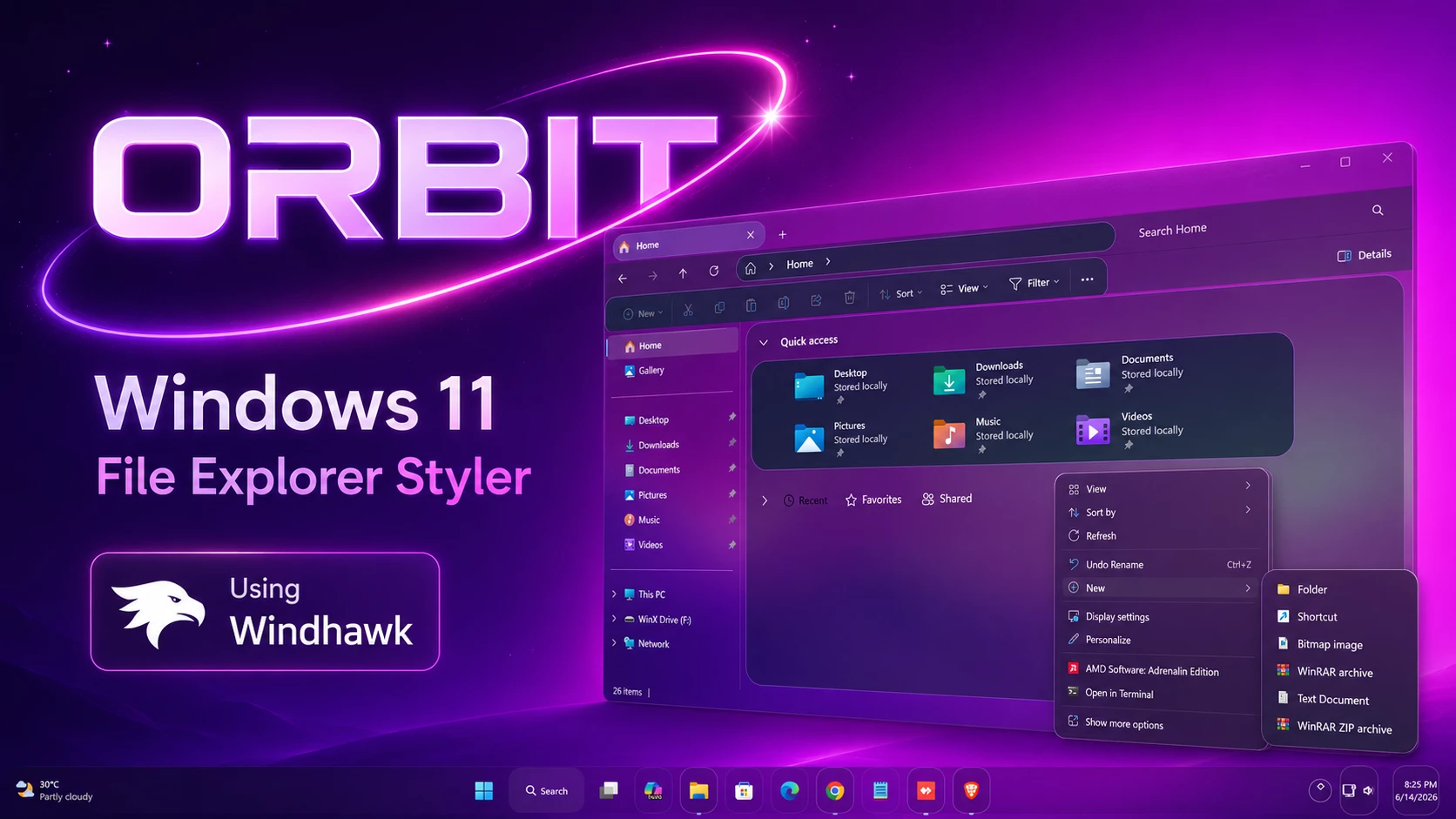Click the Copy icon in the toolbar
1456x819 pixels.
point(719,307)
